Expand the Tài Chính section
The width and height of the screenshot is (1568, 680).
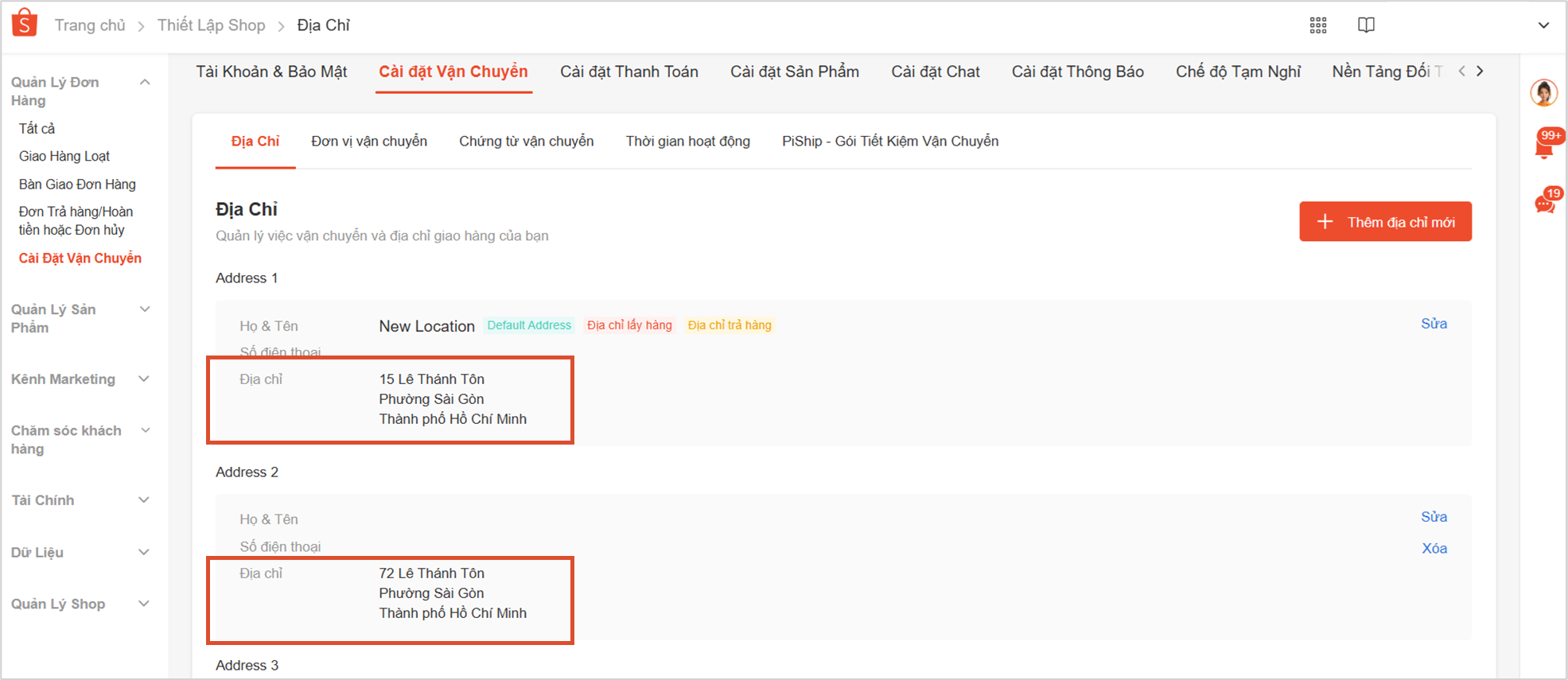[144, 500]
